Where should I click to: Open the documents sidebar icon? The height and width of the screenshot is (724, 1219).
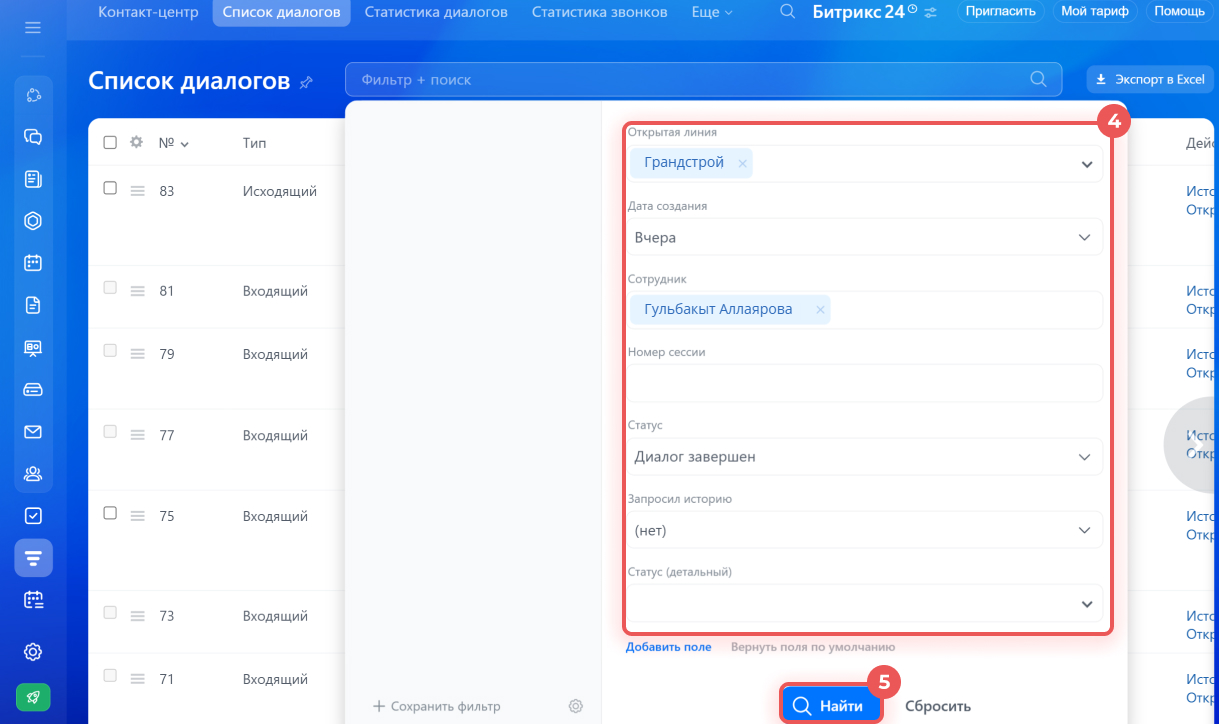33,305
